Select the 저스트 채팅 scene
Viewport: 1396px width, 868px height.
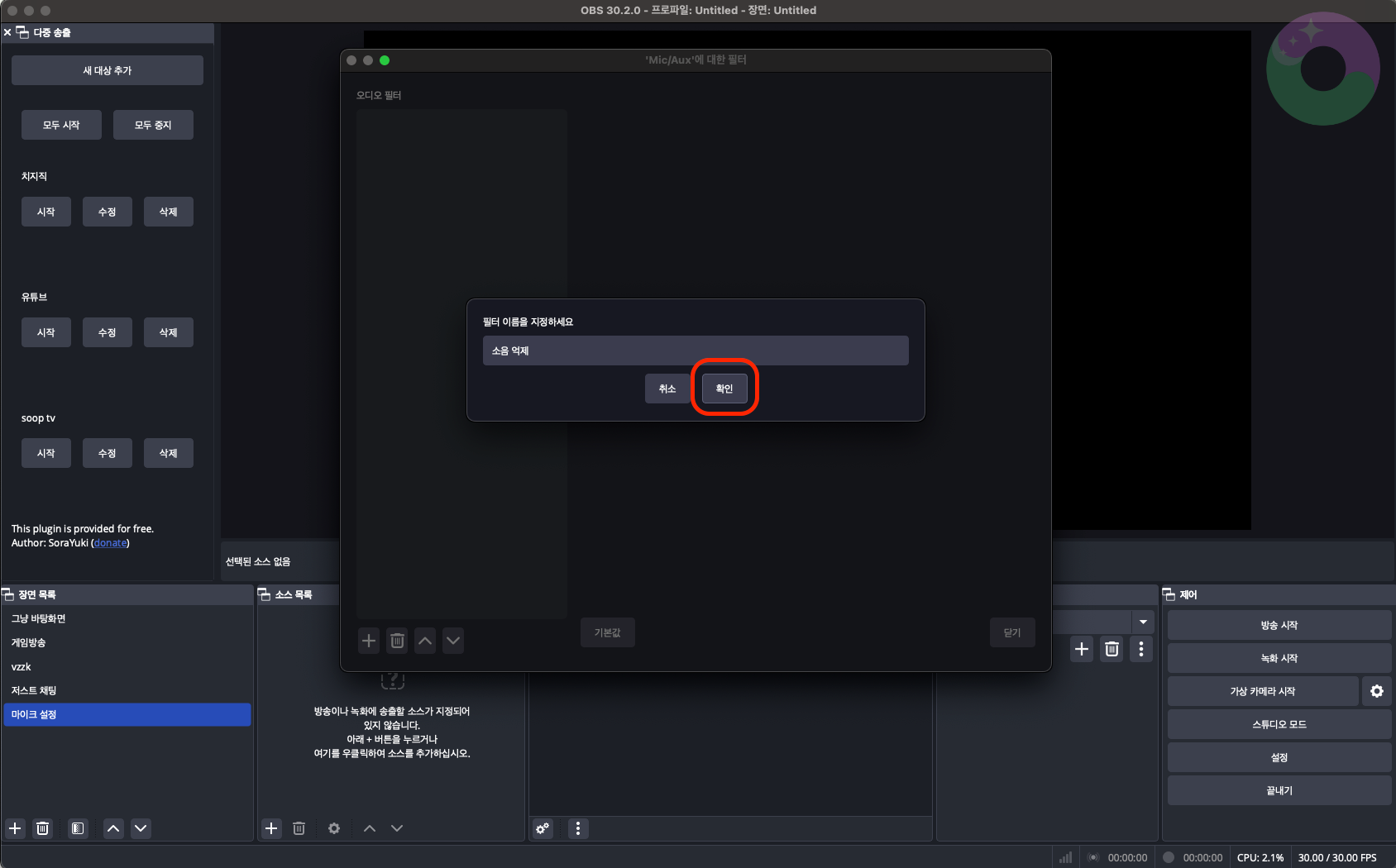[x=127, y=690]
